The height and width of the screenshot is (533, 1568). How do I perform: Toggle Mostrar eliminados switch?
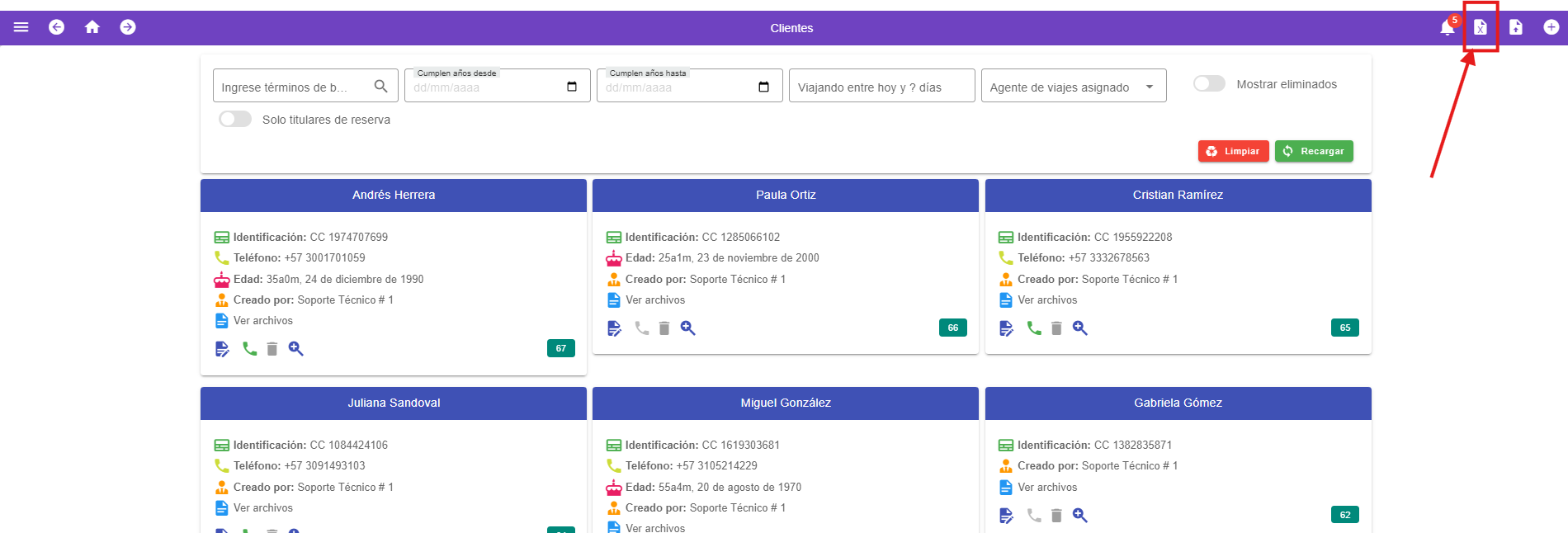pos(1209,84)
